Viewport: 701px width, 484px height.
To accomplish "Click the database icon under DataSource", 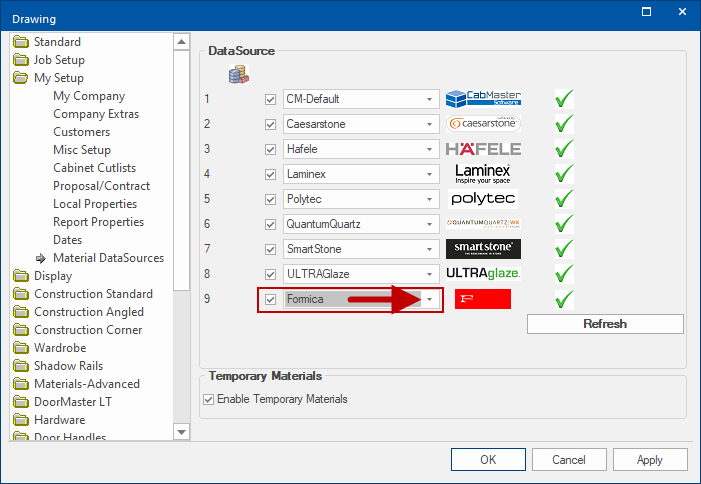I will 238,74.
